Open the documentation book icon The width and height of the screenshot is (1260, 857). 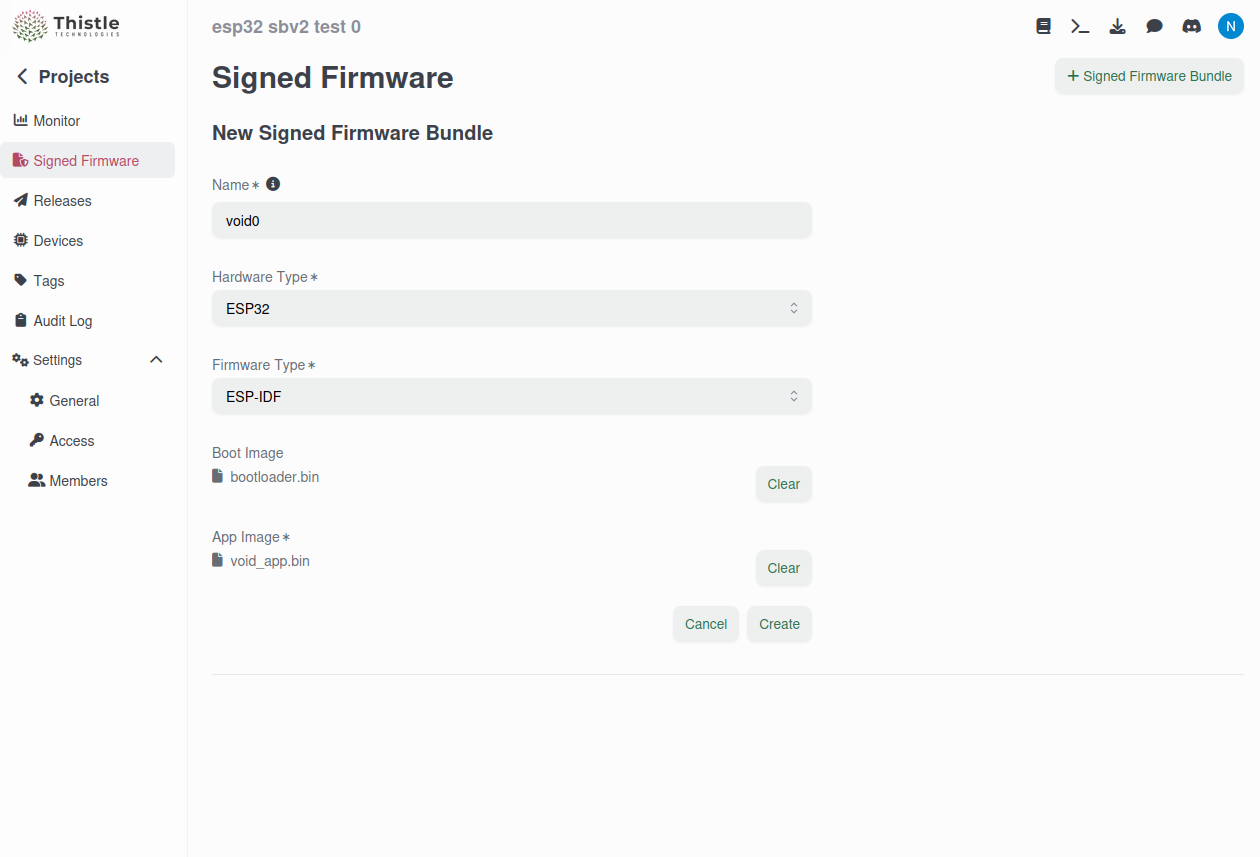pos(1043,26)
